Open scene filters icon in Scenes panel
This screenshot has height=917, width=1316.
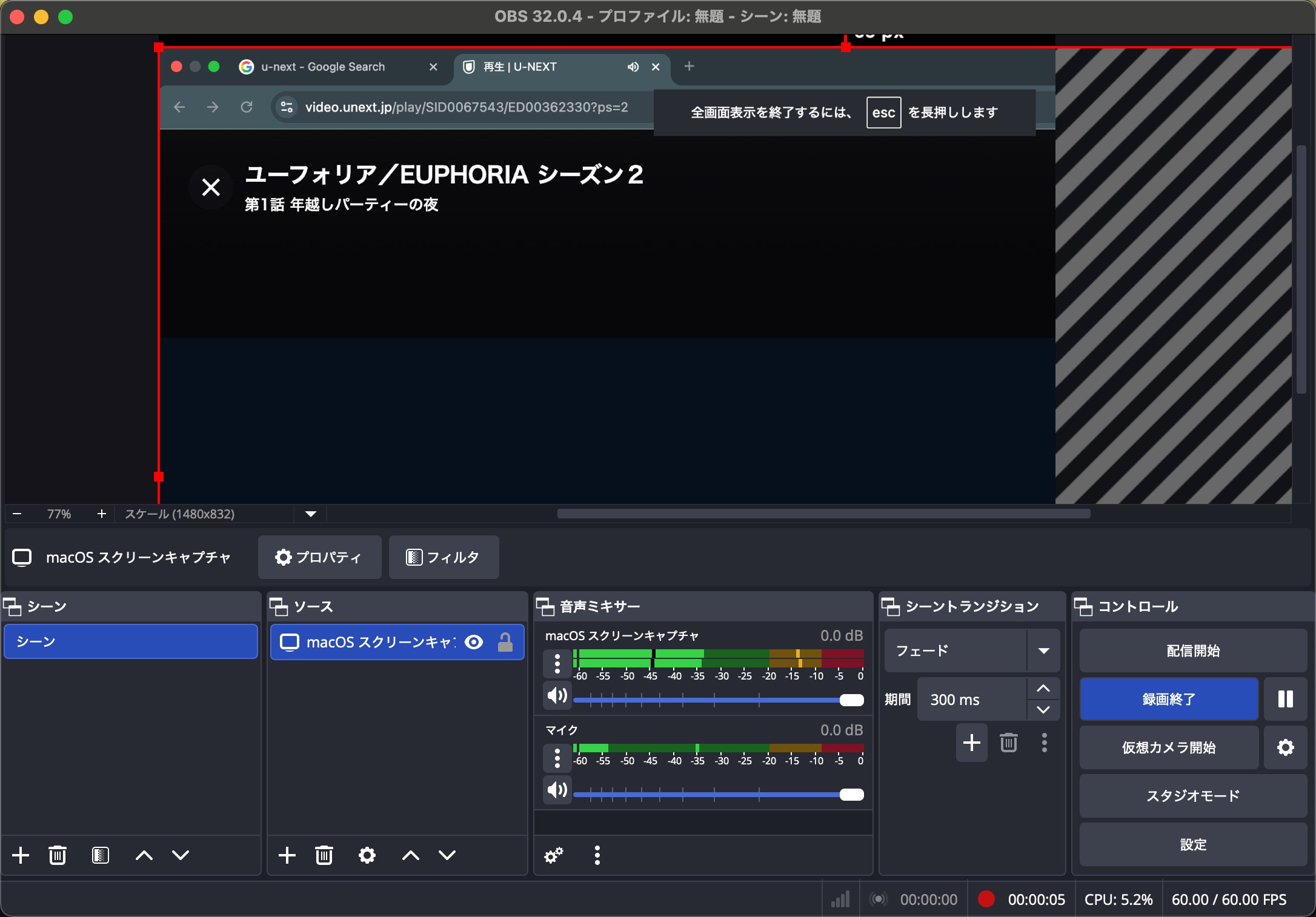101,855
